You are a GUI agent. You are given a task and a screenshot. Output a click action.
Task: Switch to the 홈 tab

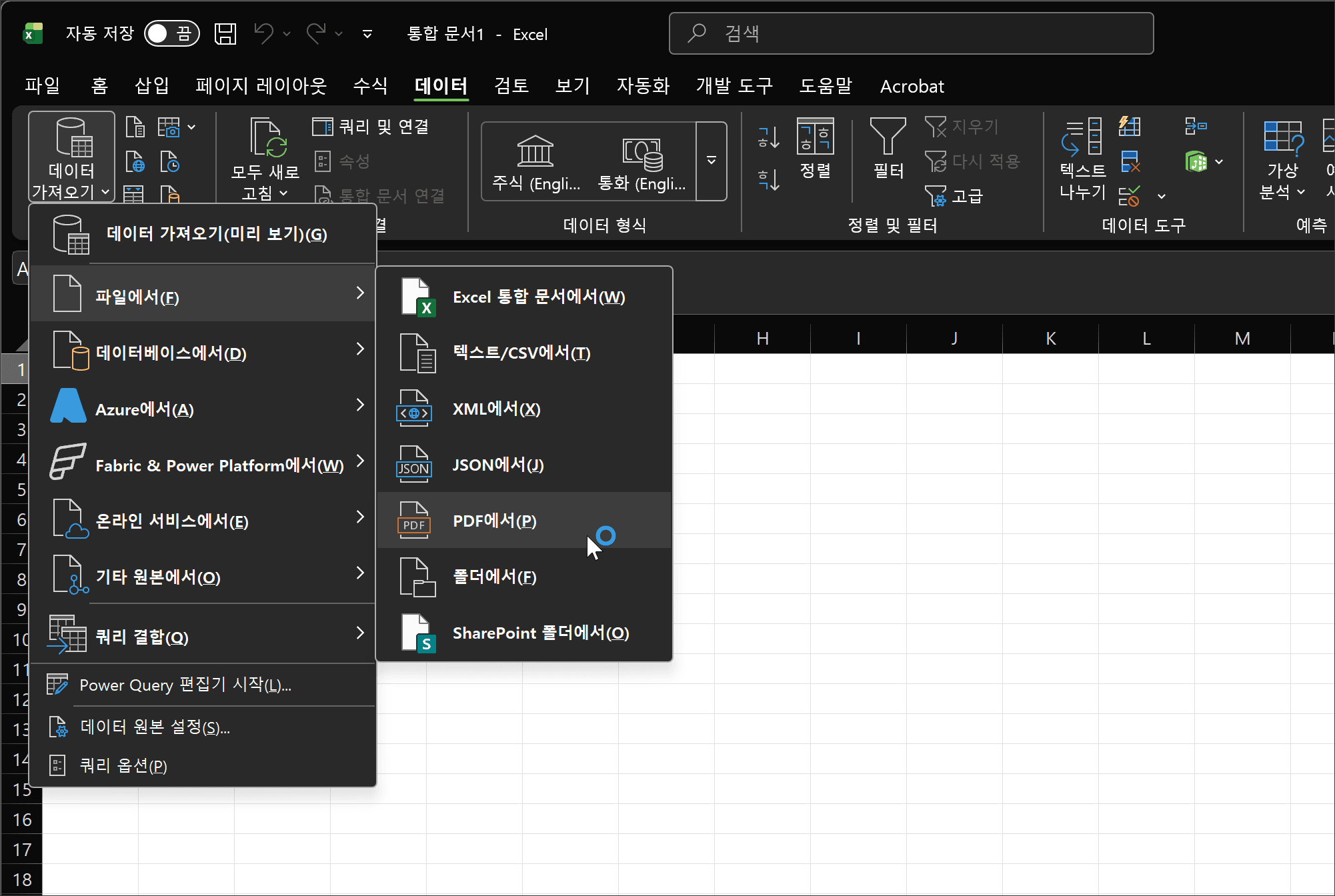tap(99, 86)
